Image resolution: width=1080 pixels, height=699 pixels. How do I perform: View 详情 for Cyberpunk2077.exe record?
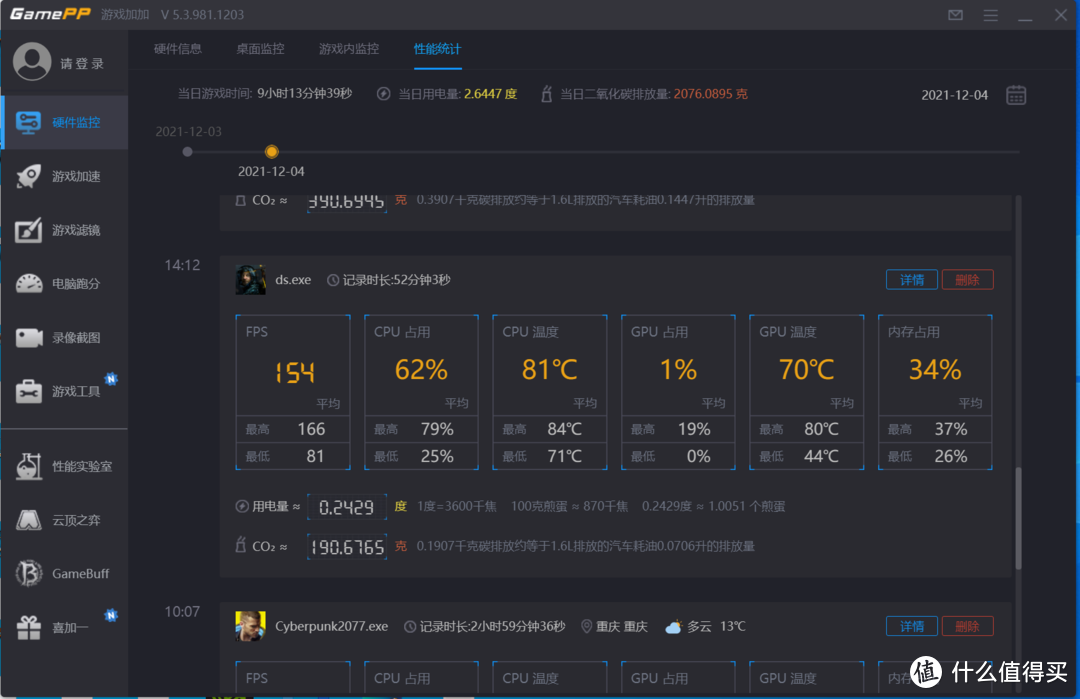click(x=911, y=626)
